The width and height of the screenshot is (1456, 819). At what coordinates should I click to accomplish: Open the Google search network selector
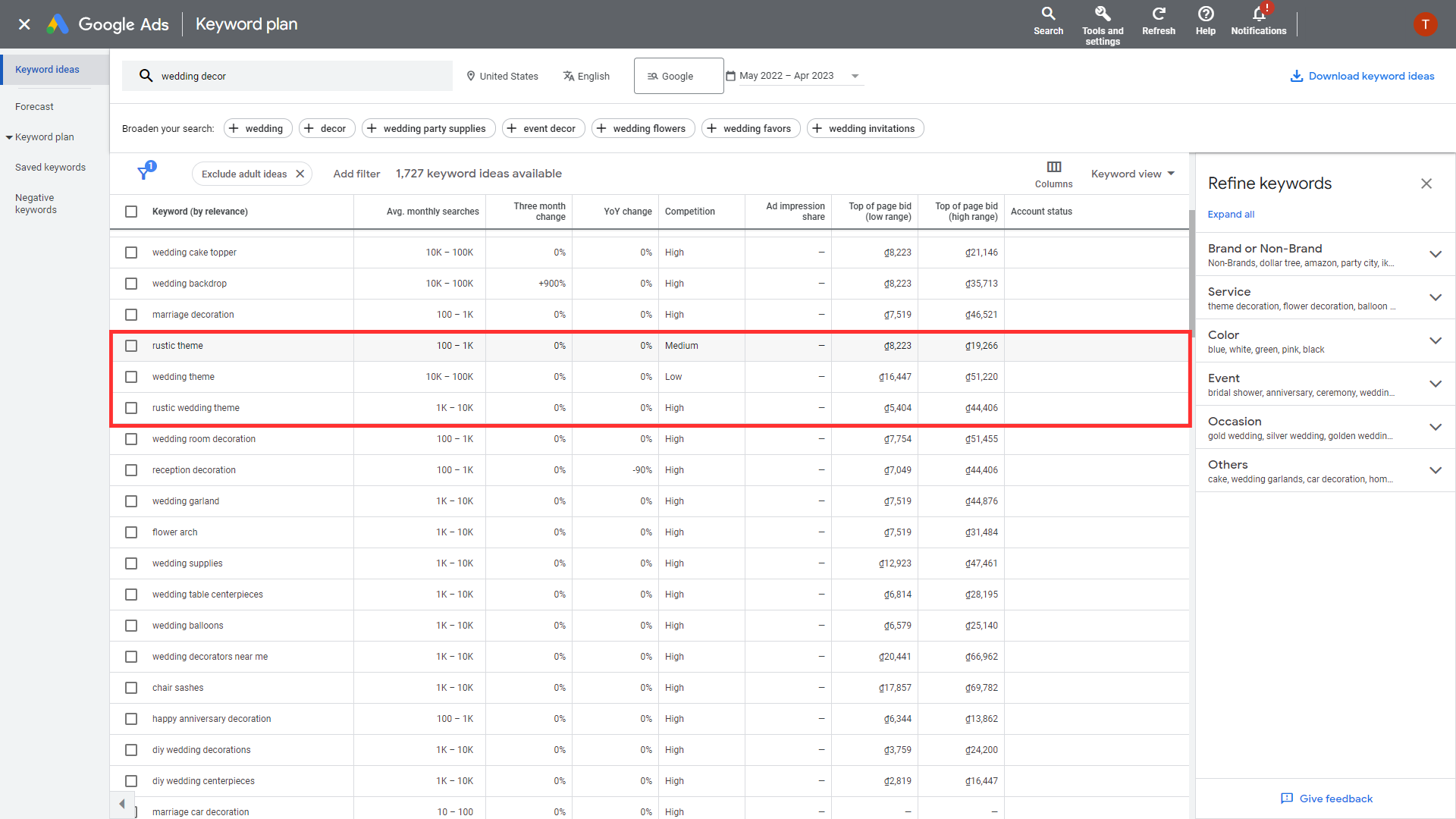[679, 76]
